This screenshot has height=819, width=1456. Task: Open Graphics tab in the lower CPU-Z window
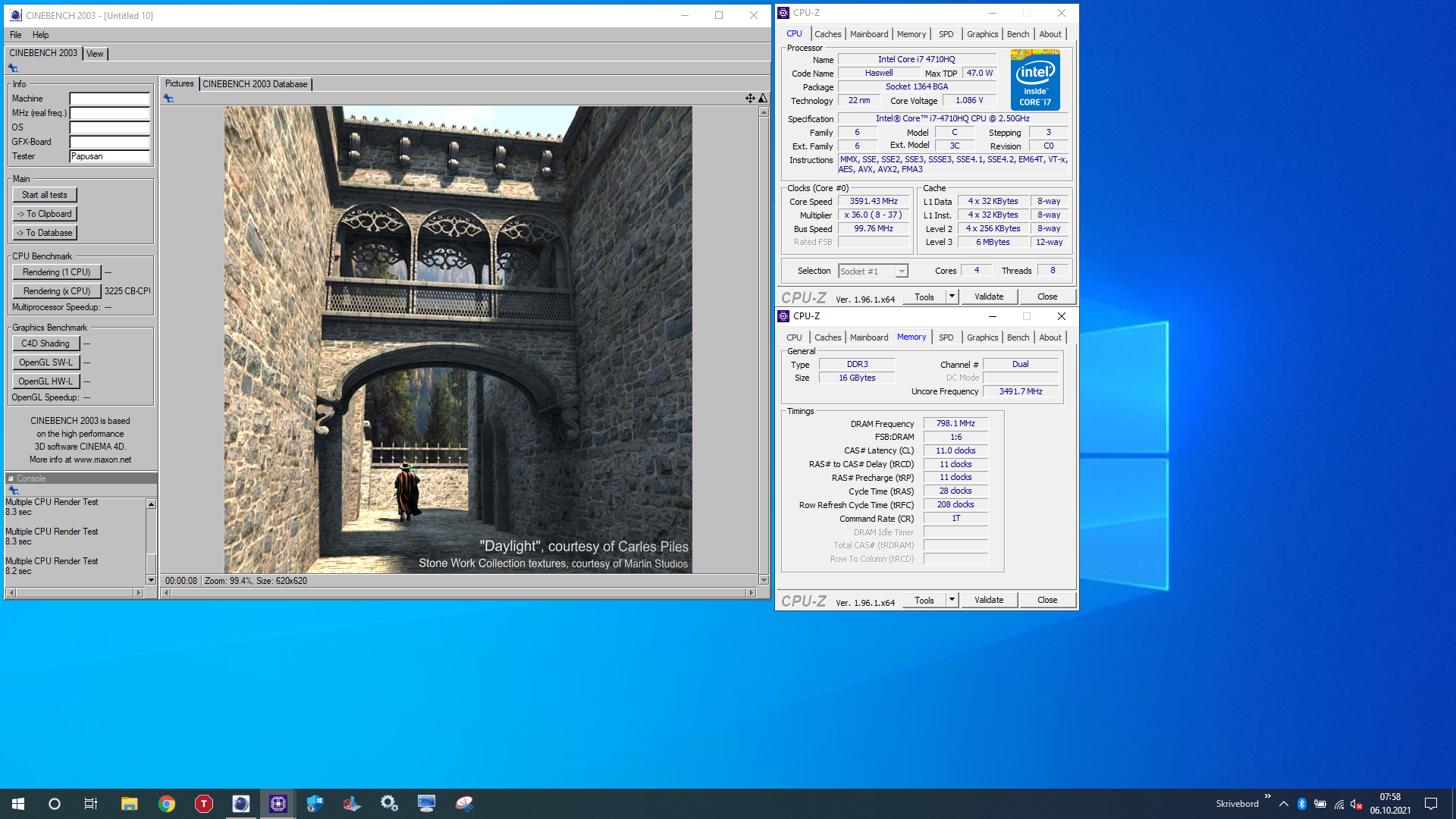coord(982,337)
